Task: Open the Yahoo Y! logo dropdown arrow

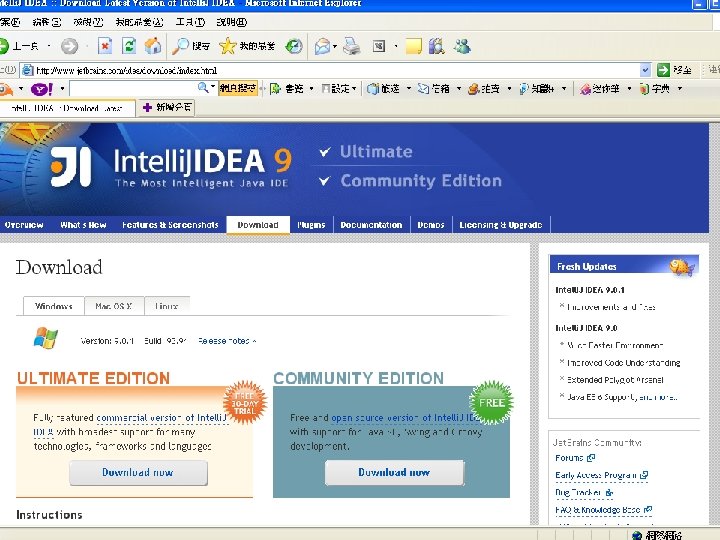Action: [62, 89]
